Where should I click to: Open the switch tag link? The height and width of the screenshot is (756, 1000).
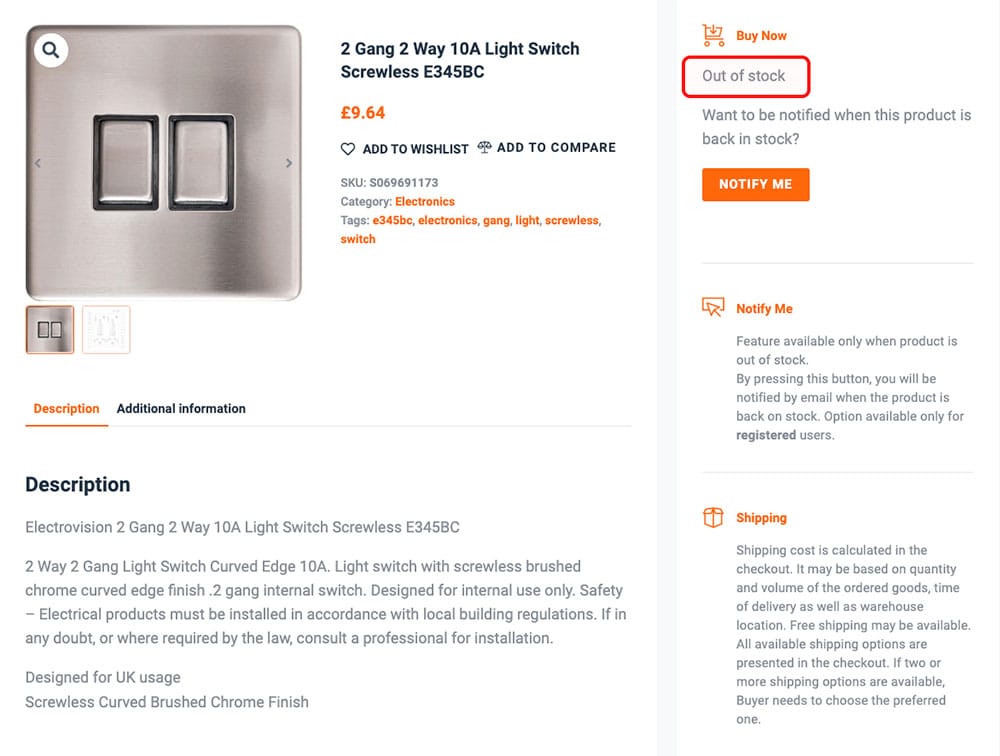[358, 239]
